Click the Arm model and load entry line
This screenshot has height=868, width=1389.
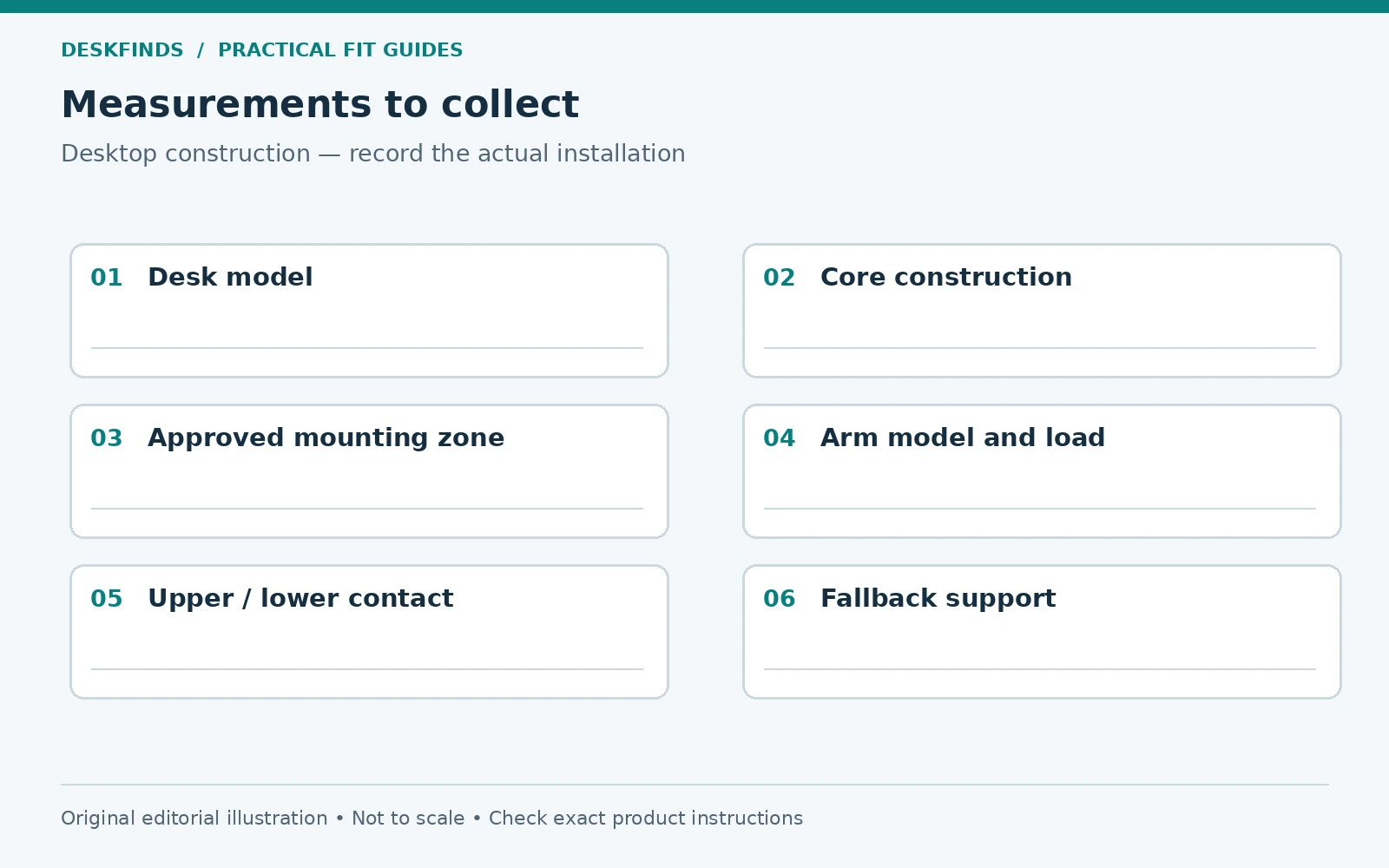click(x=1040, y=509)
